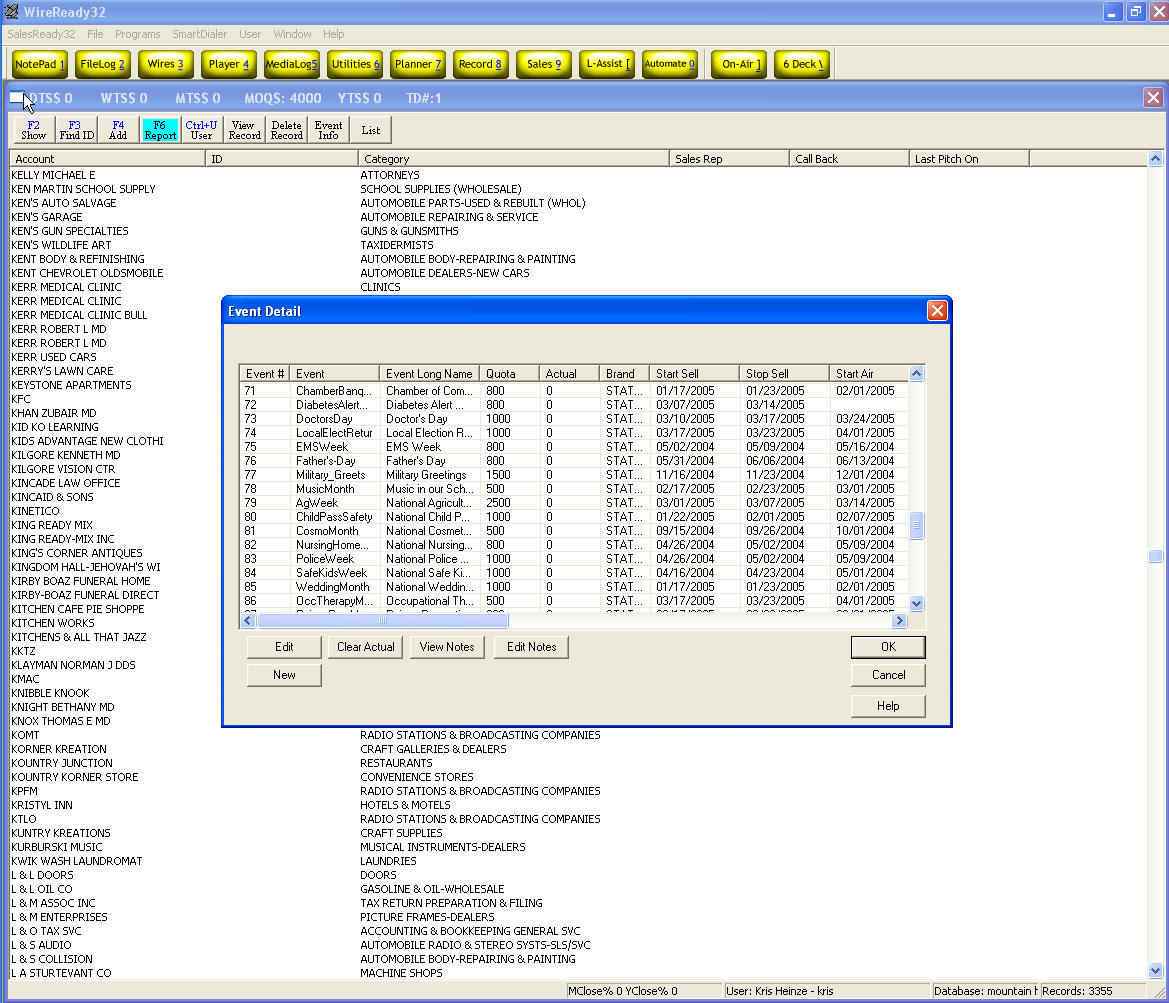
Task: Click the Call Back column header
Action: click(849, 159)
